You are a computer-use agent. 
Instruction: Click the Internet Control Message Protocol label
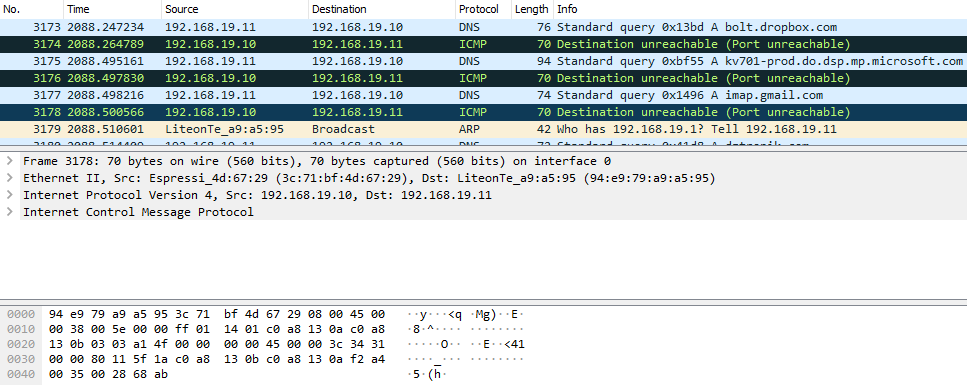click(138, 212)
